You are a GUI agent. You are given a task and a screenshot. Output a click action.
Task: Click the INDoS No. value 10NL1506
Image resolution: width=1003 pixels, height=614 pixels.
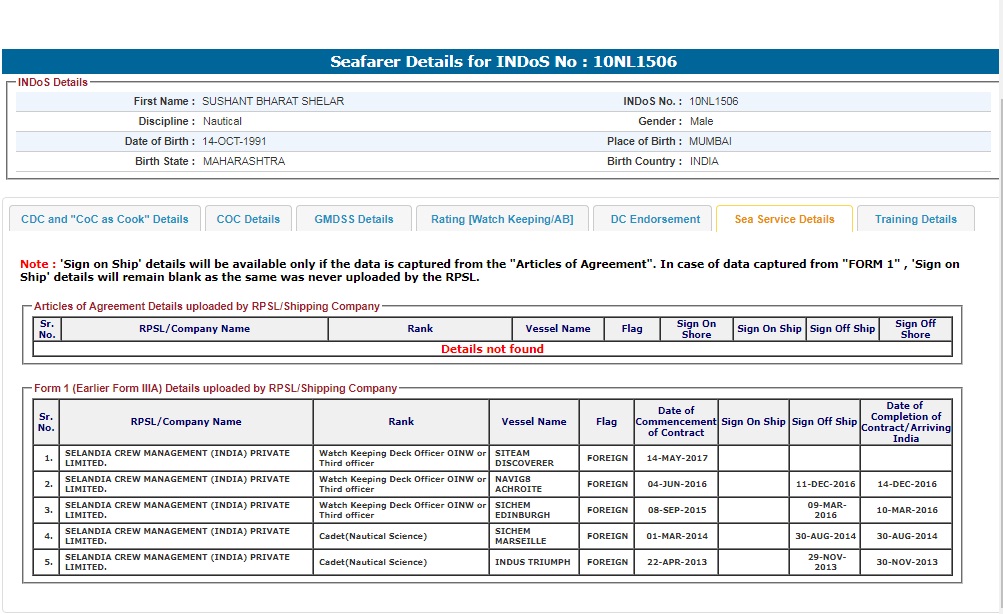tap(714, 101)
